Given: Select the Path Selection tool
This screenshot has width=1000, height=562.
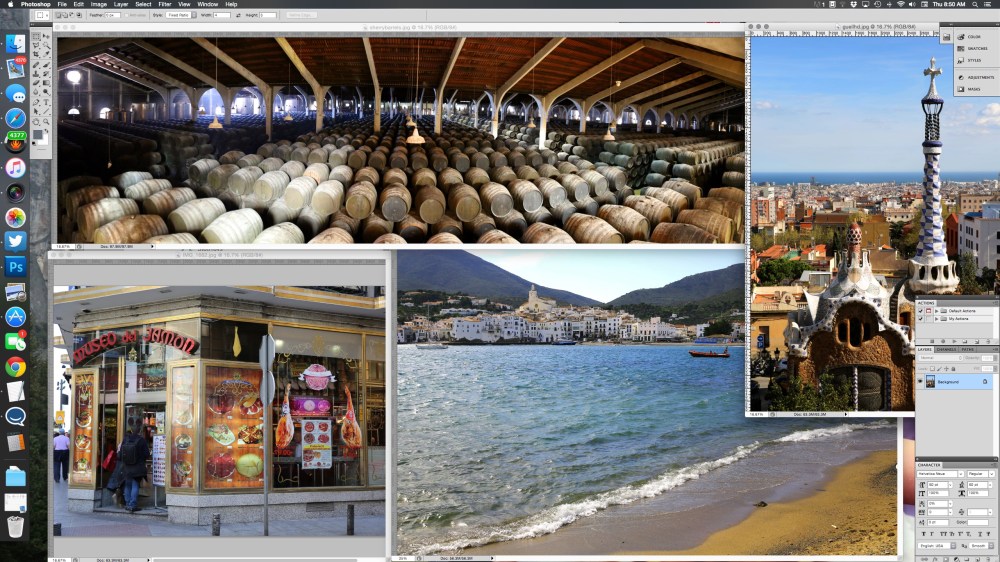Looking at the screenshot, I should [36, 111].
